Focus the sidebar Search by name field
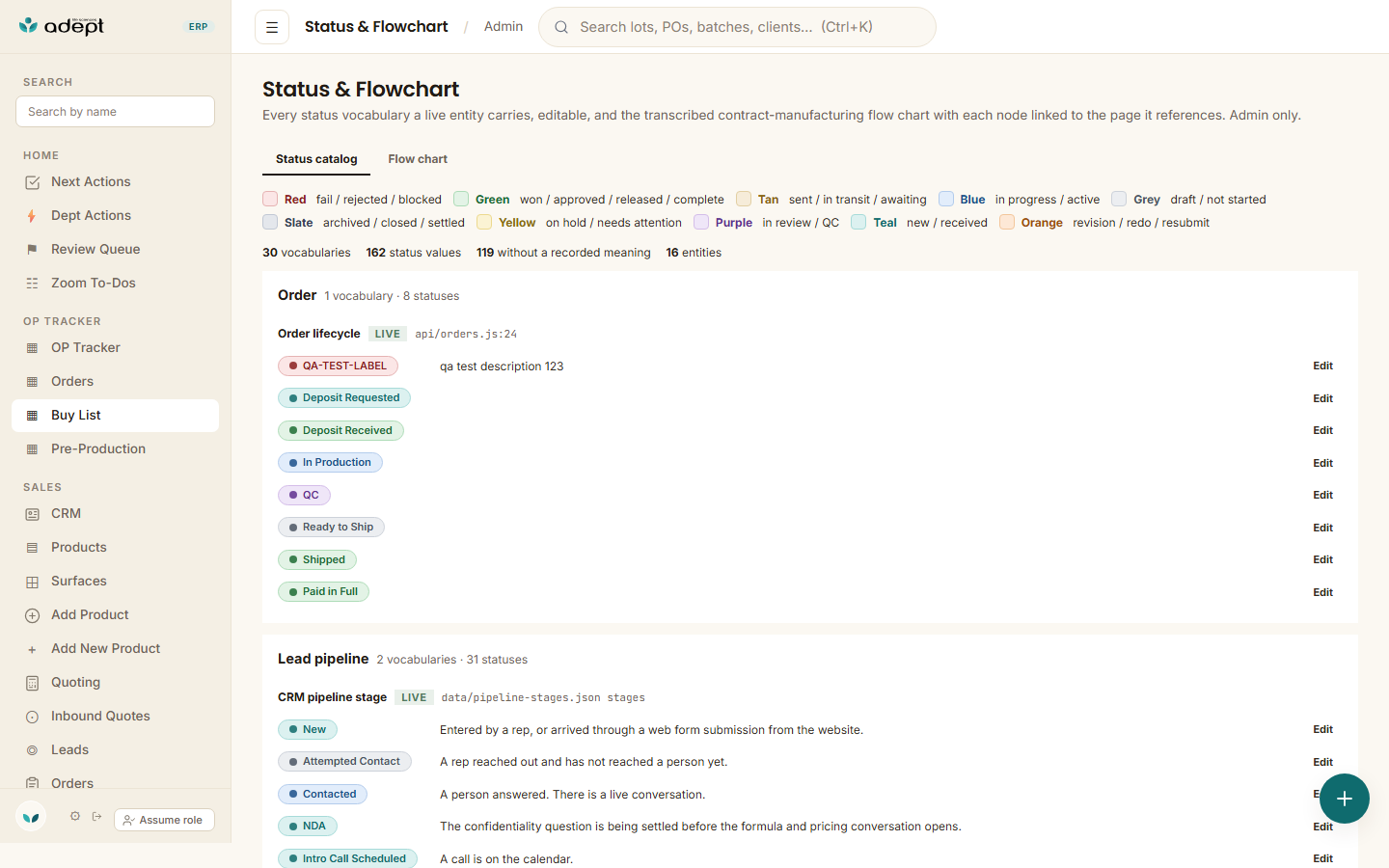The image size is (1389, 868). click(x=115, y=112)
